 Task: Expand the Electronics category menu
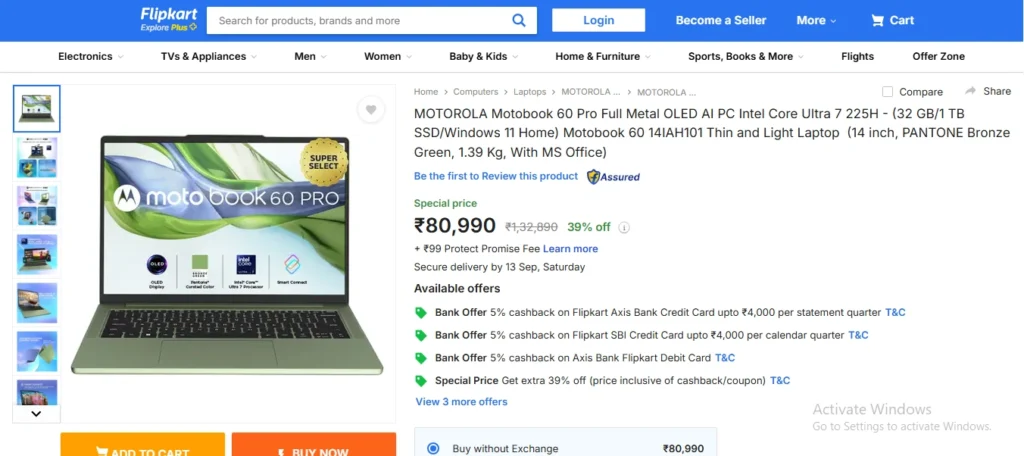[x=91, y=57]
